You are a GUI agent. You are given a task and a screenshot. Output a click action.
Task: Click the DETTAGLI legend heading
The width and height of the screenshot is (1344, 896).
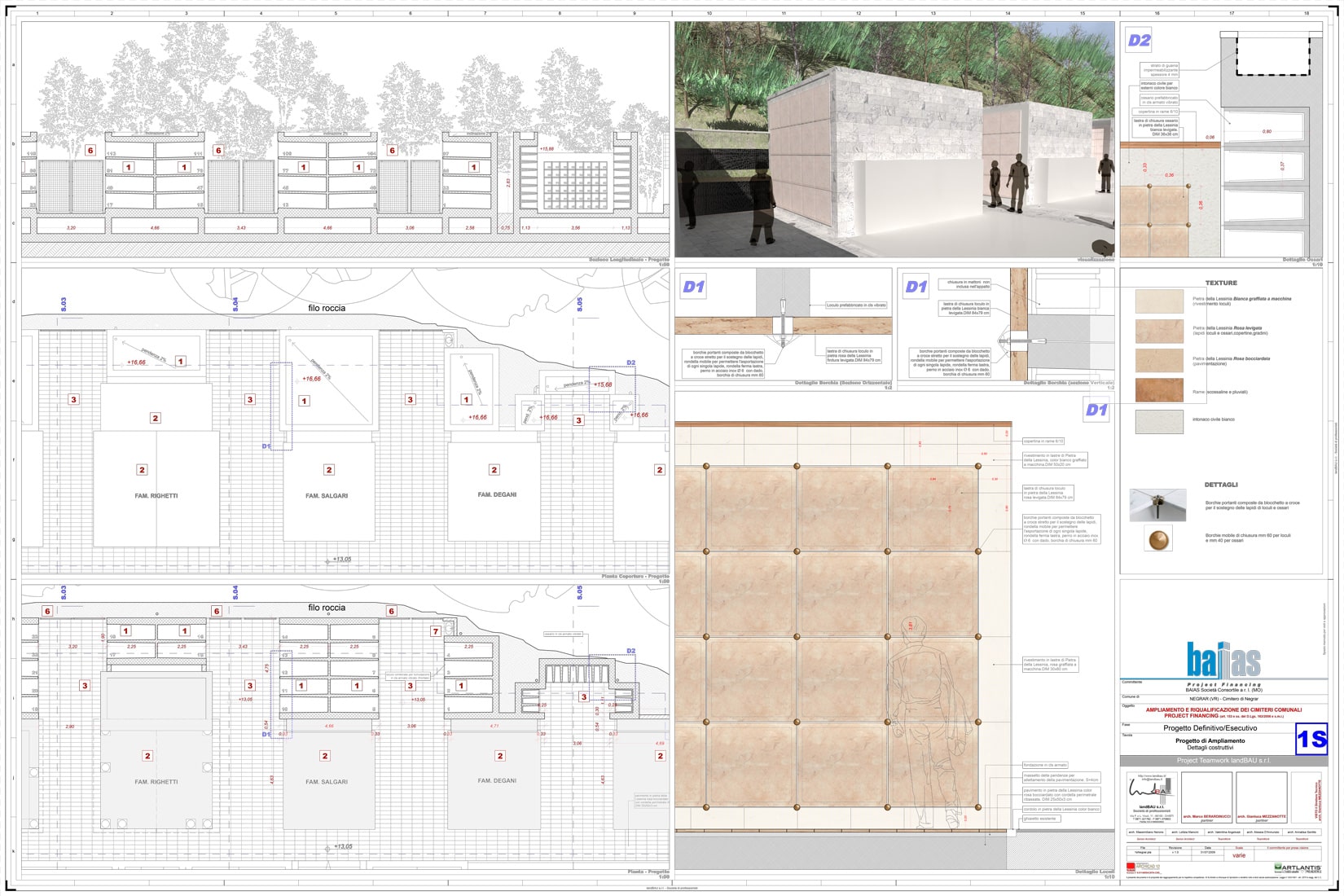point(1221,485)
